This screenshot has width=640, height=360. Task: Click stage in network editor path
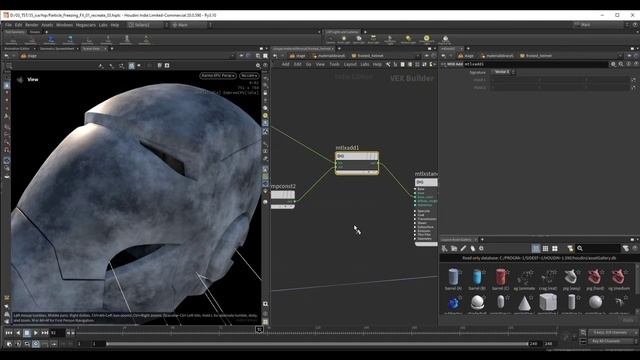[298, 56]
